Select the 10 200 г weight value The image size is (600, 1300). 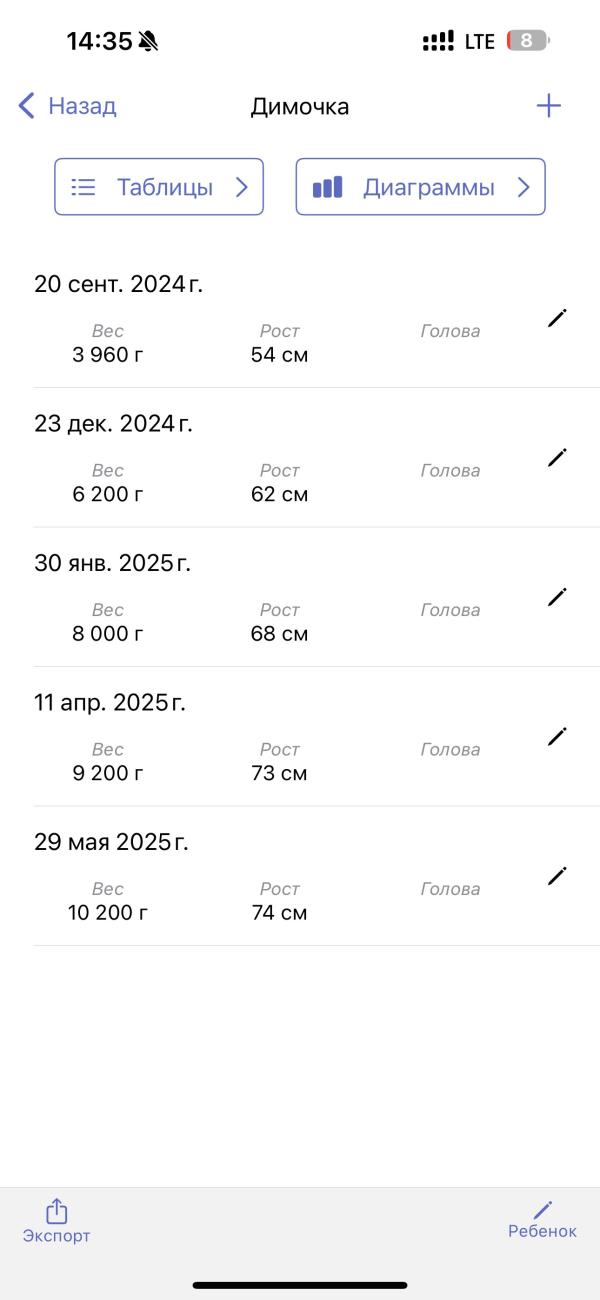107,912
